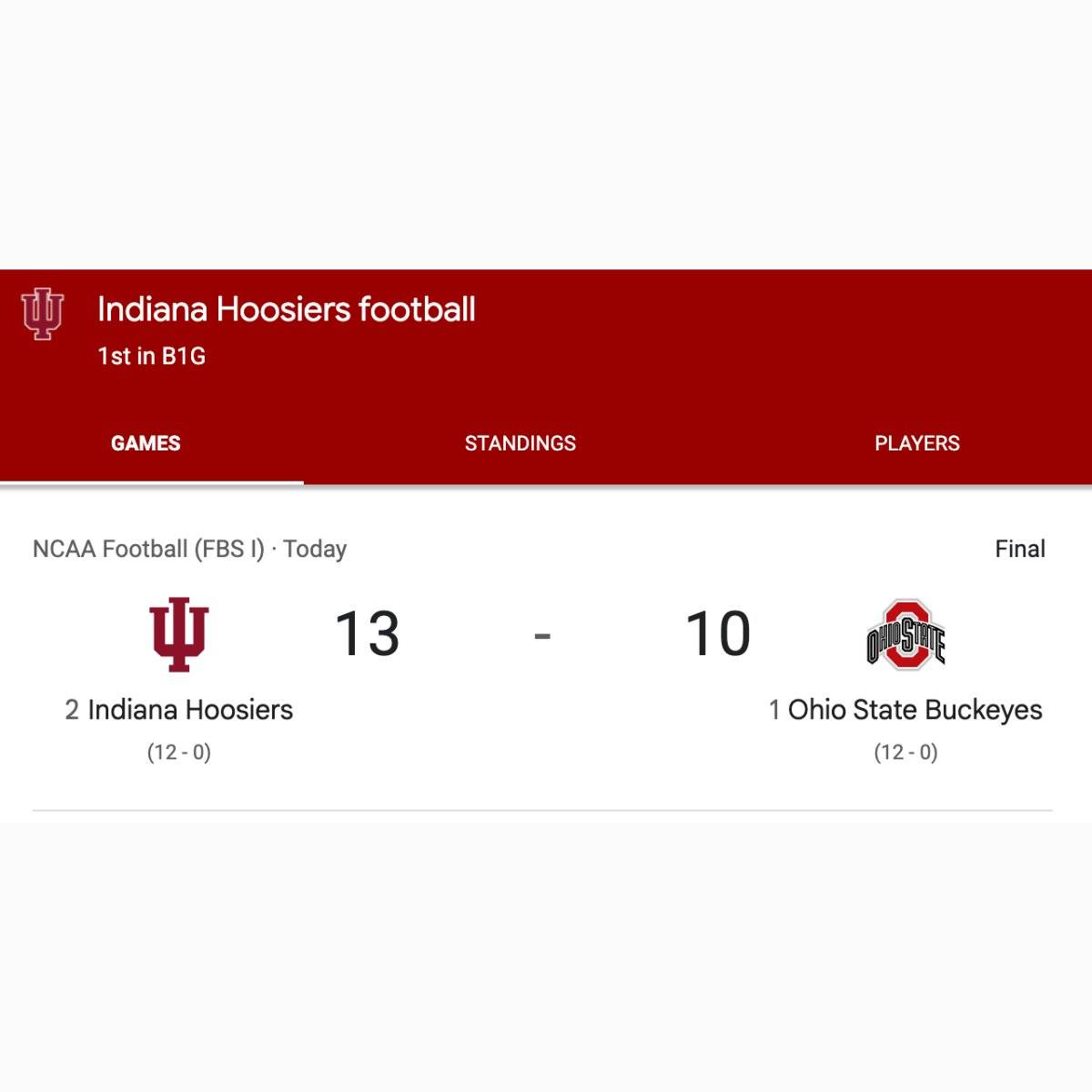Open the "1 Ohio State Buckeyes" team name
This screenshot has width=1092, height=1092.
coord(915,710)
